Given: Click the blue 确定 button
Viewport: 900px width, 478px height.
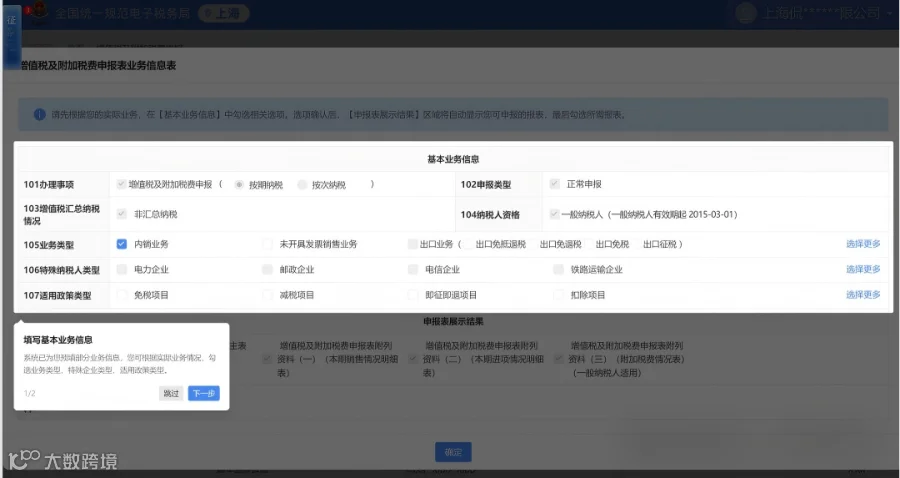Looking at the screenshot, I should pyautogui.click(x=453, y=452).
